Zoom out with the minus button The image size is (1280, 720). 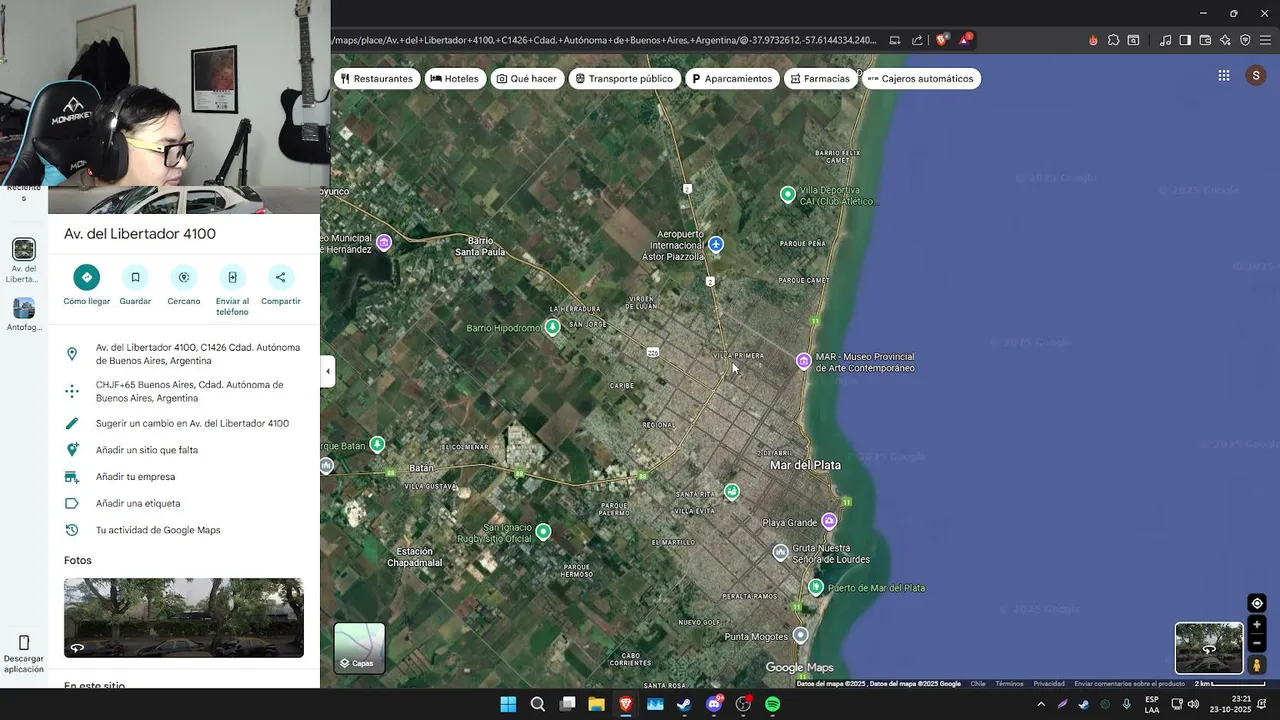pyautogui.click(x=1257, y=643)
